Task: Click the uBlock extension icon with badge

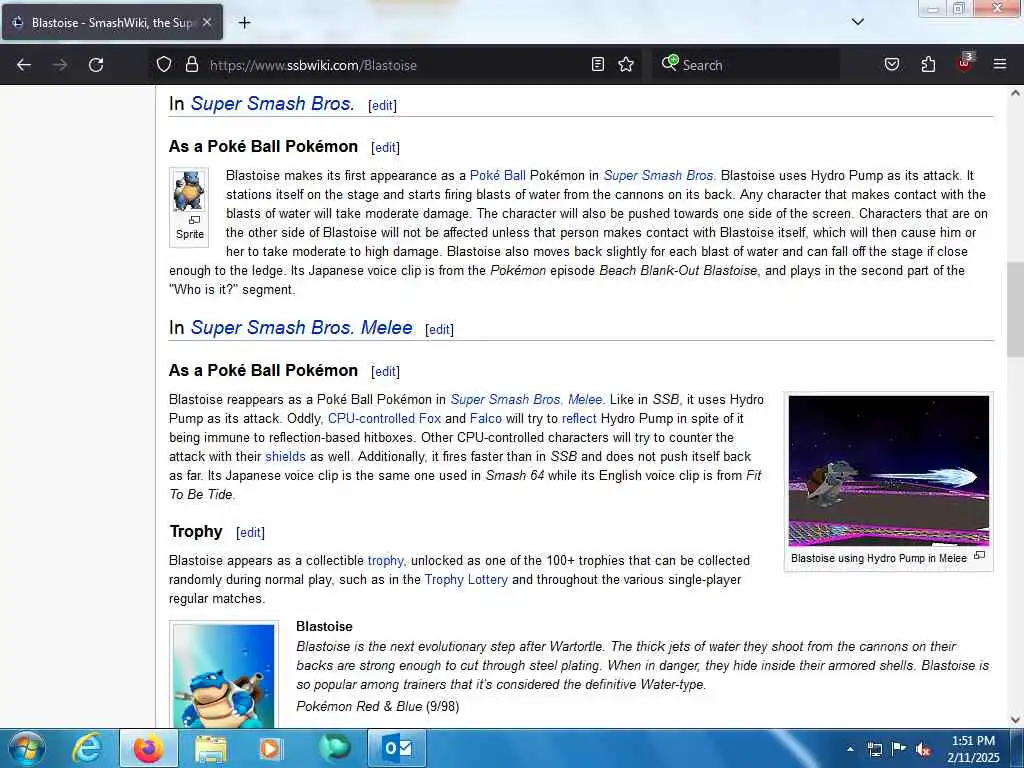Action: pos(965,63)
